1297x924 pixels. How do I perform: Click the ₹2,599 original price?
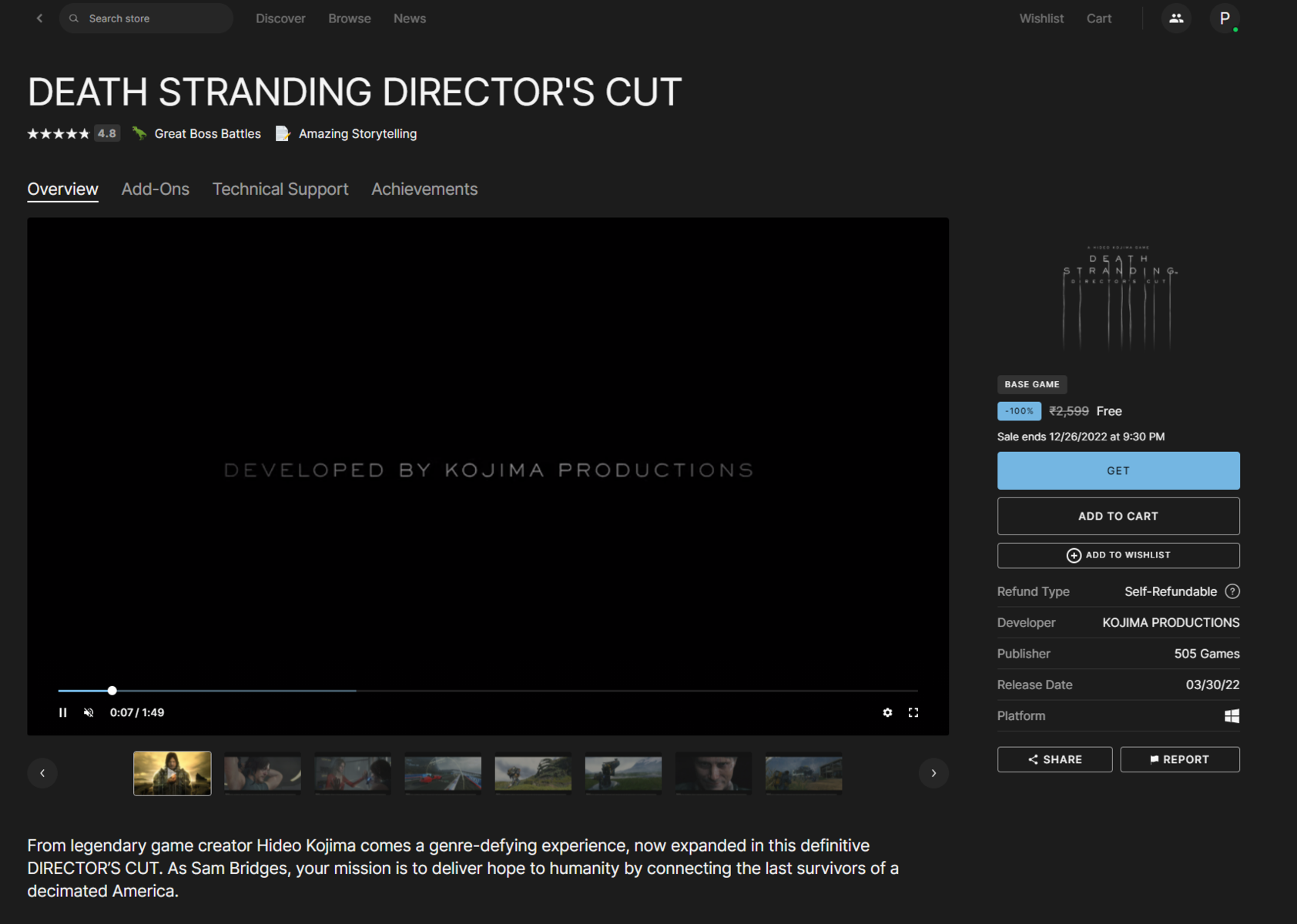1069,411
